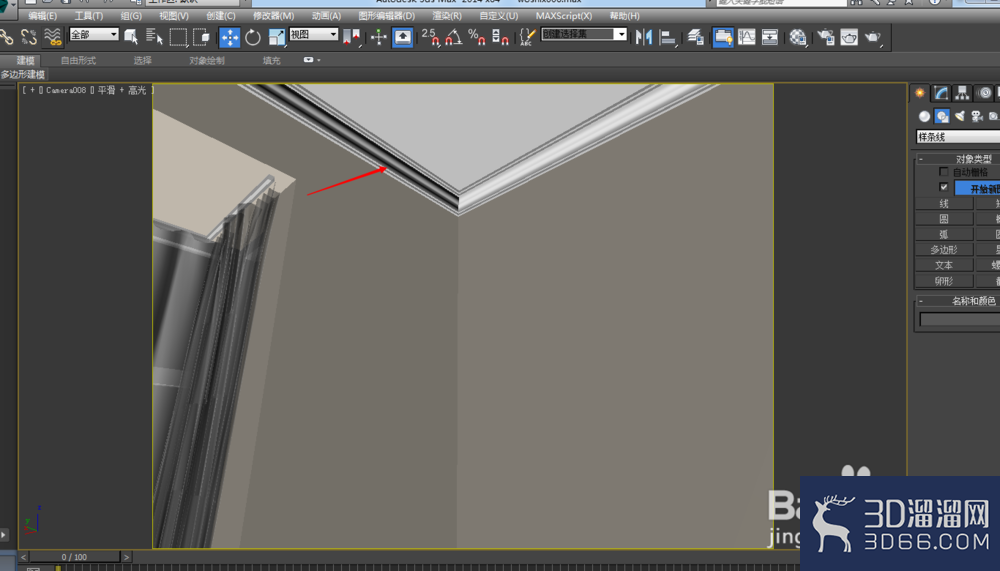Click Render Production teapot icon

point(872,38)
